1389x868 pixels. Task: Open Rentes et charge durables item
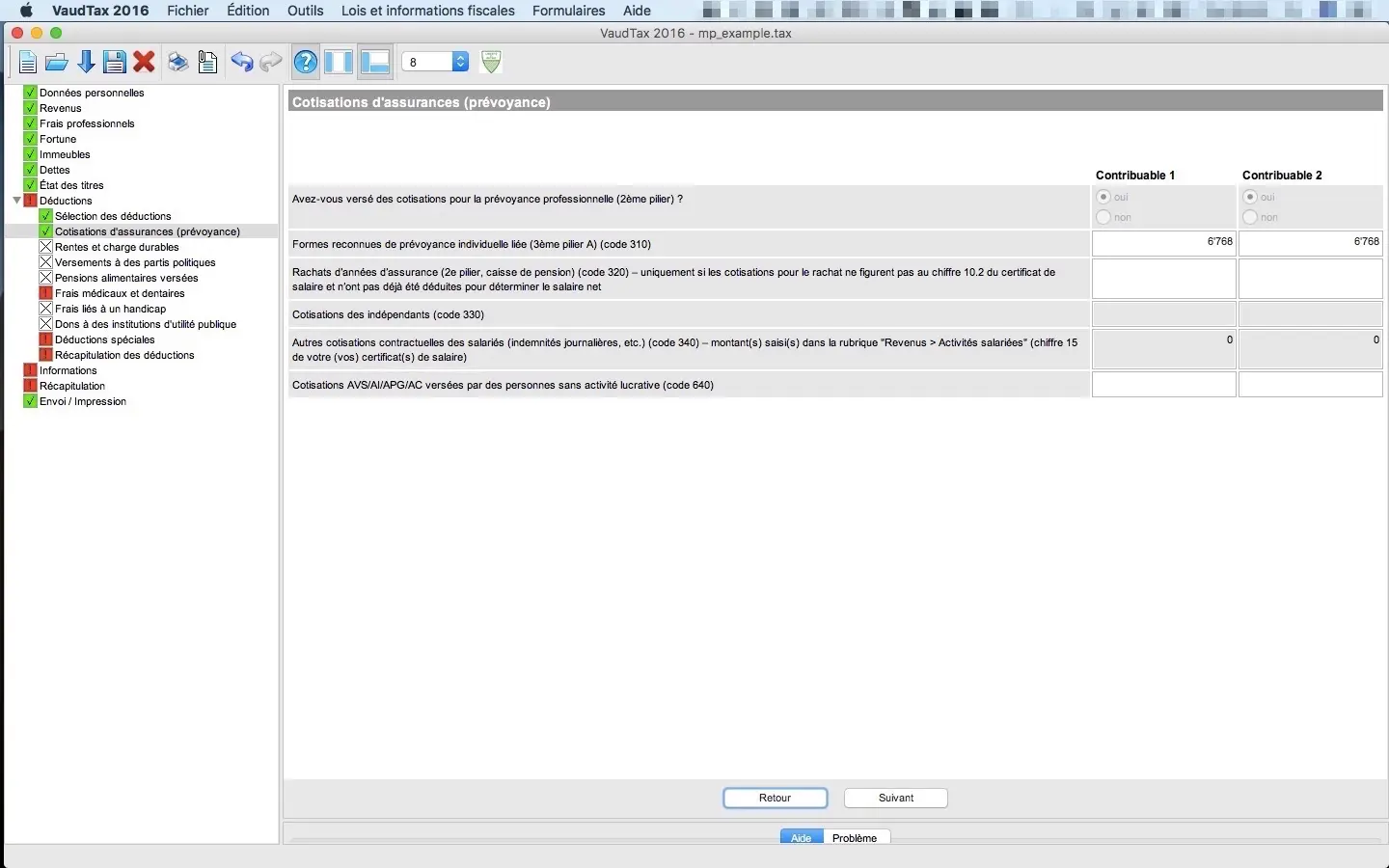tap(117, 247)
